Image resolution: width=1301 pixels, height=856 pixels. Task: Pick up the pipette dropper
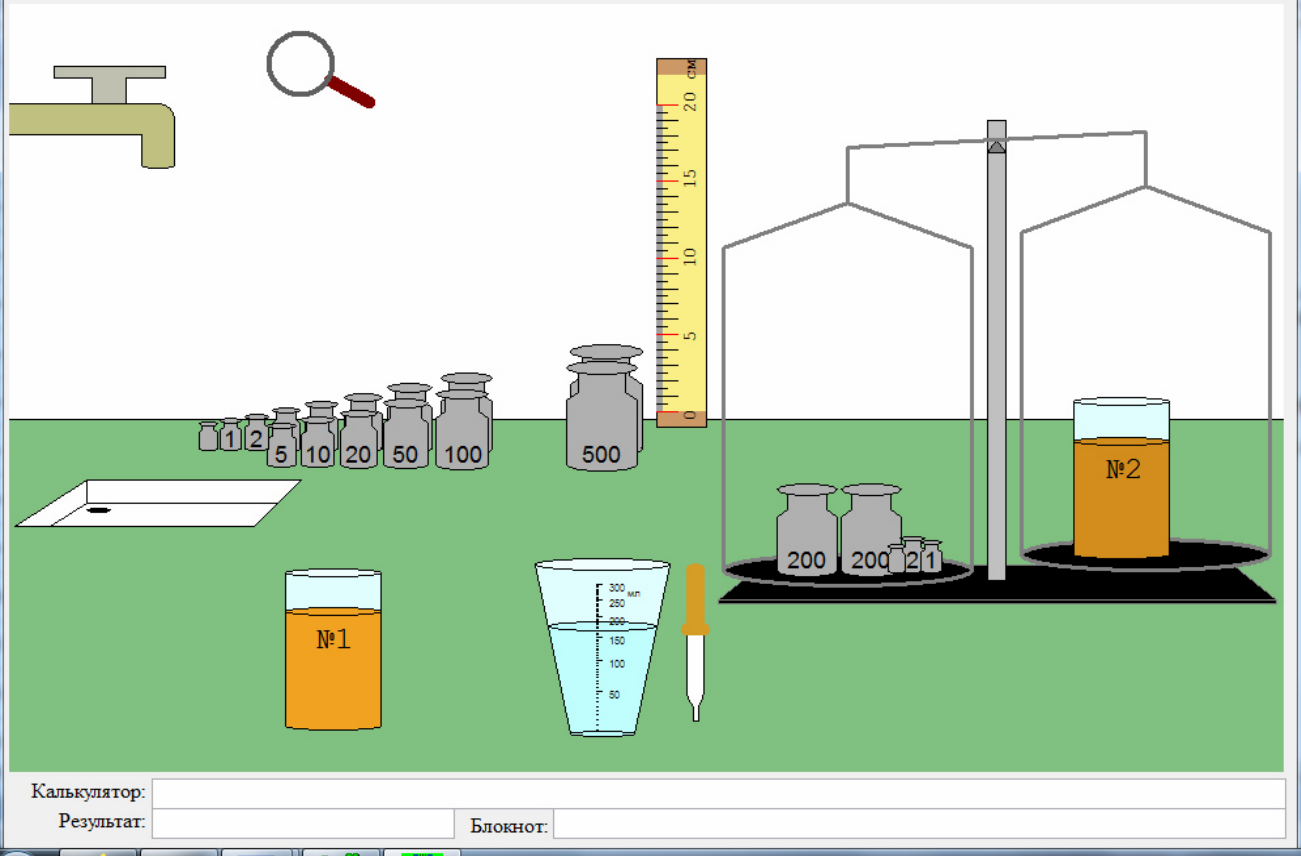pyautogui.click(x=695, y=642)
